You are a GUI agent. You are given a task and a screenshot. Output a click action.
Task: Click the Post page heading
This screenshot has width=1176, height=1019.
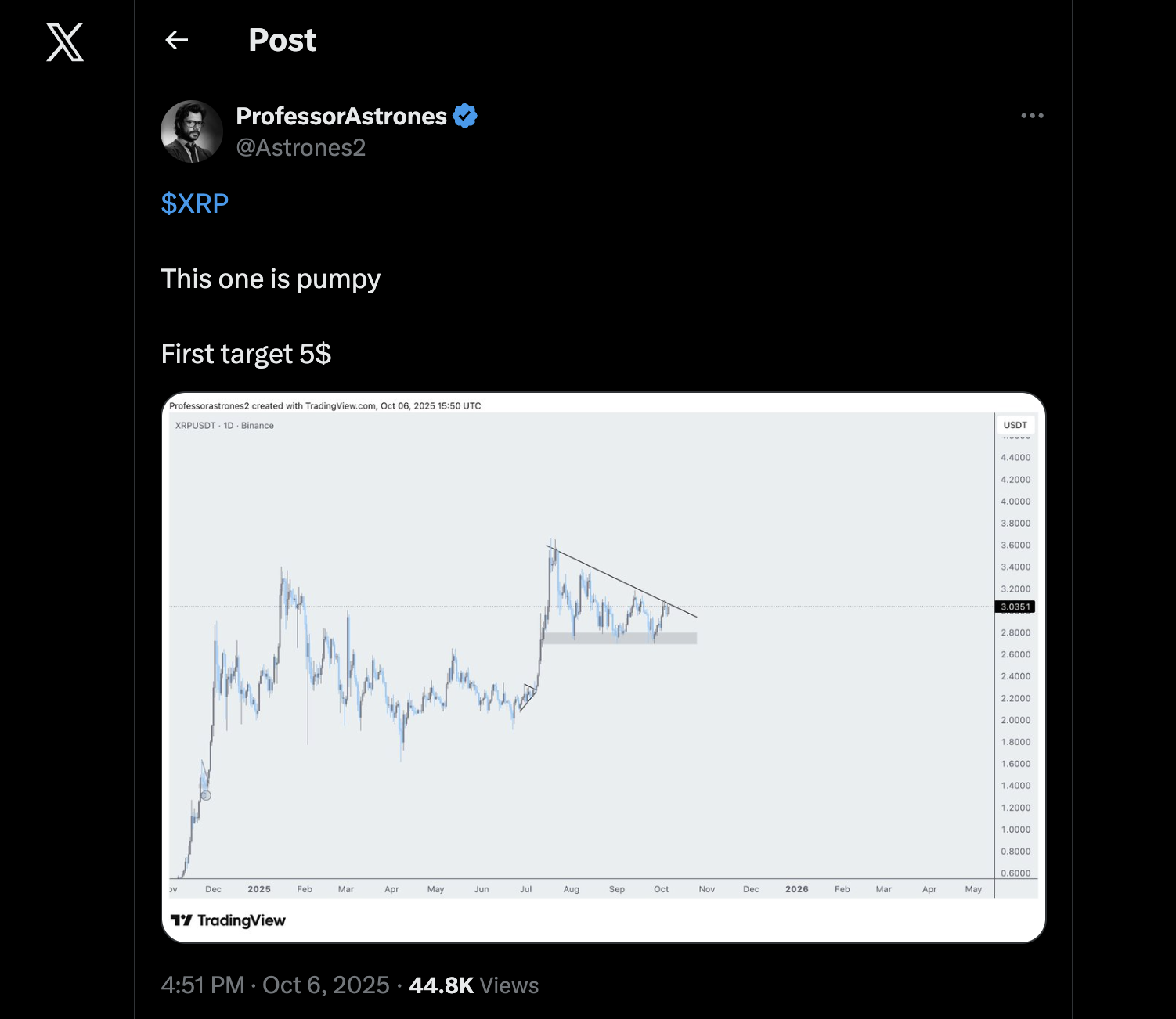coord(282,40)
